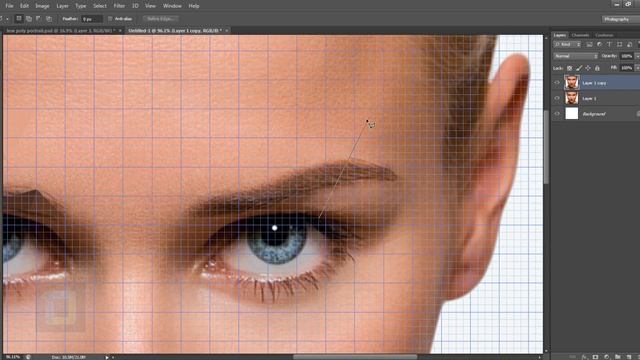The height and width of the screenshot is (360, 640).
Task: Open View menu
Action: (x=150, y=6)
